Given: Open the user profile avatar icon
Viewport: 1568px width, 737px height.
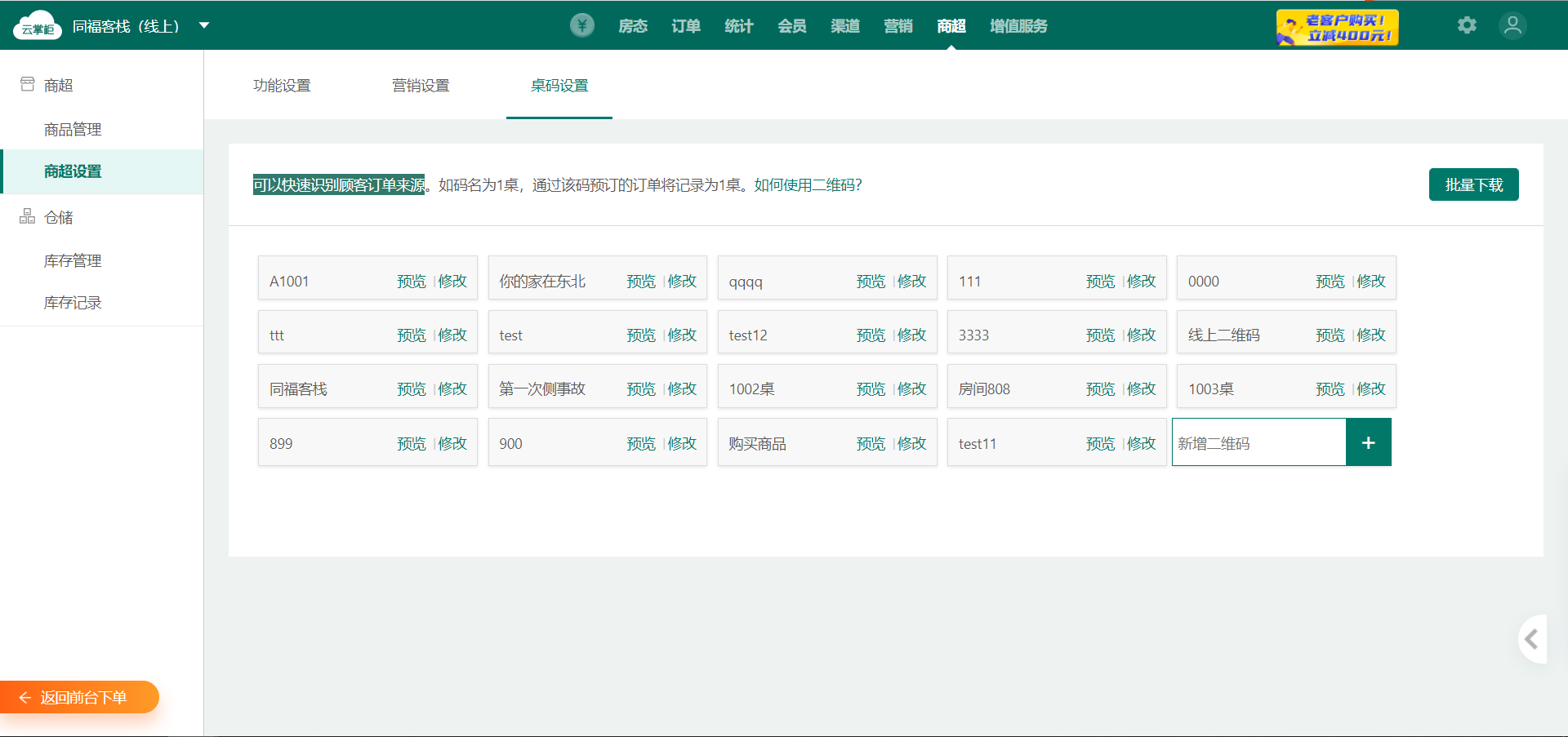Looking at the screenshot, I should tap(1512, 25).
